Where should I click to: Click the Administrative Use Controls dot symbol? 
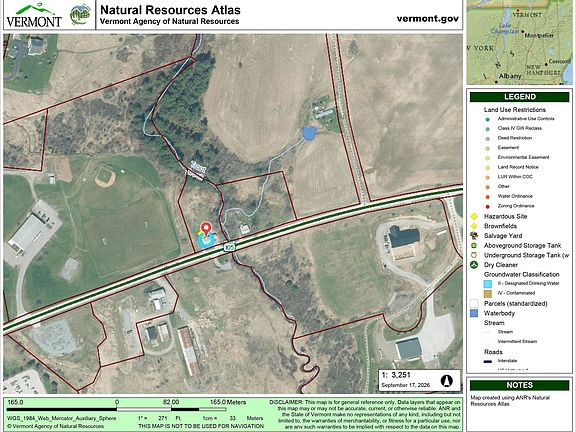coord(487,119)
